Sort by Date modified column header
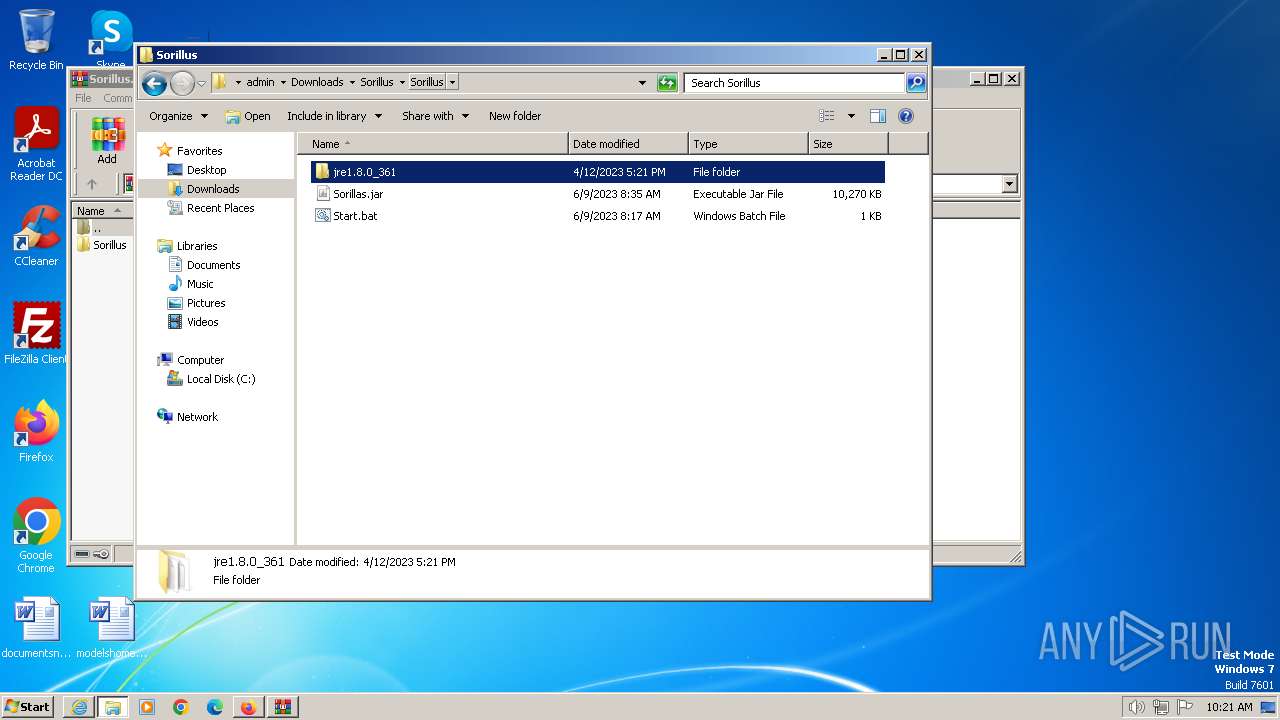This screenshot has height=720, width=1280. [x=628, y=144]
